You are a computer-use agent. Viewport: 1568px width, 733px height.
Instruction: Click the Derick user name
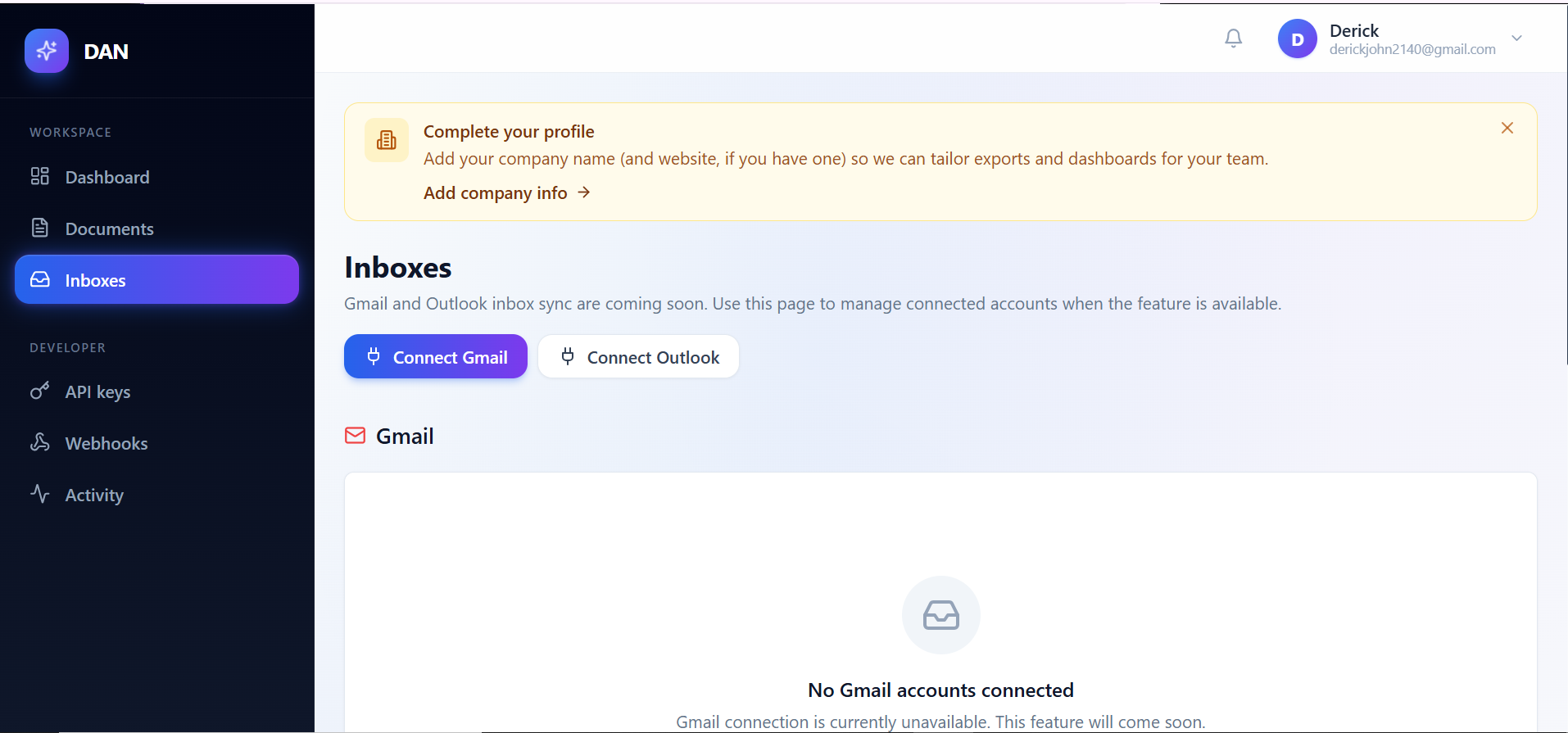point(1354,31)
